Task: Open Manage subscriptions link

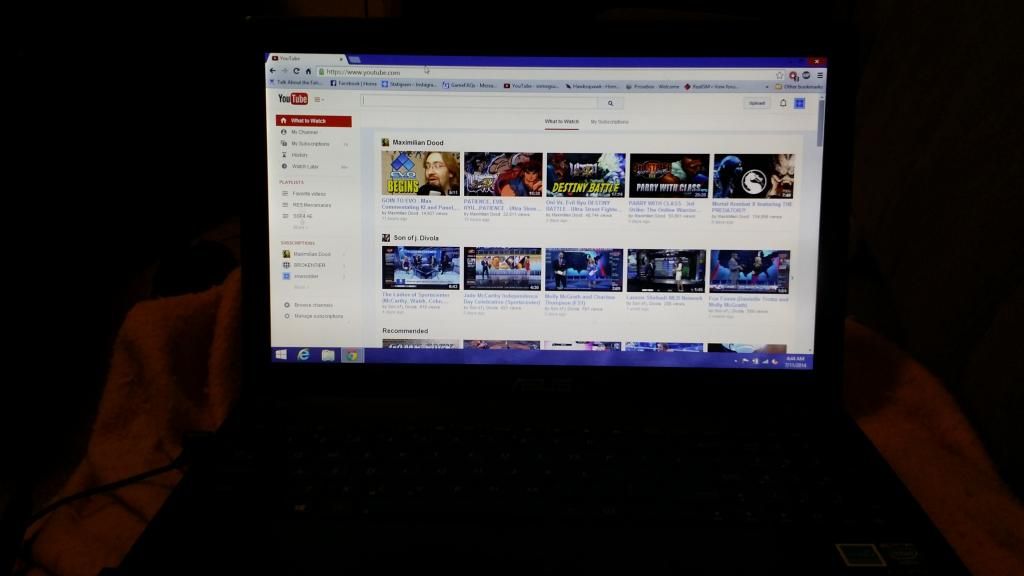Action: [317, 316]
